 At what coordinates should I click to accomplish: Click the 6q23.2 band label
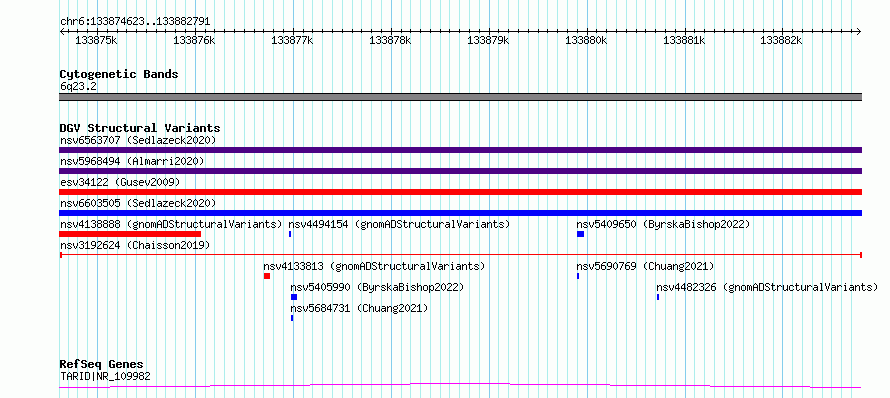78,86
